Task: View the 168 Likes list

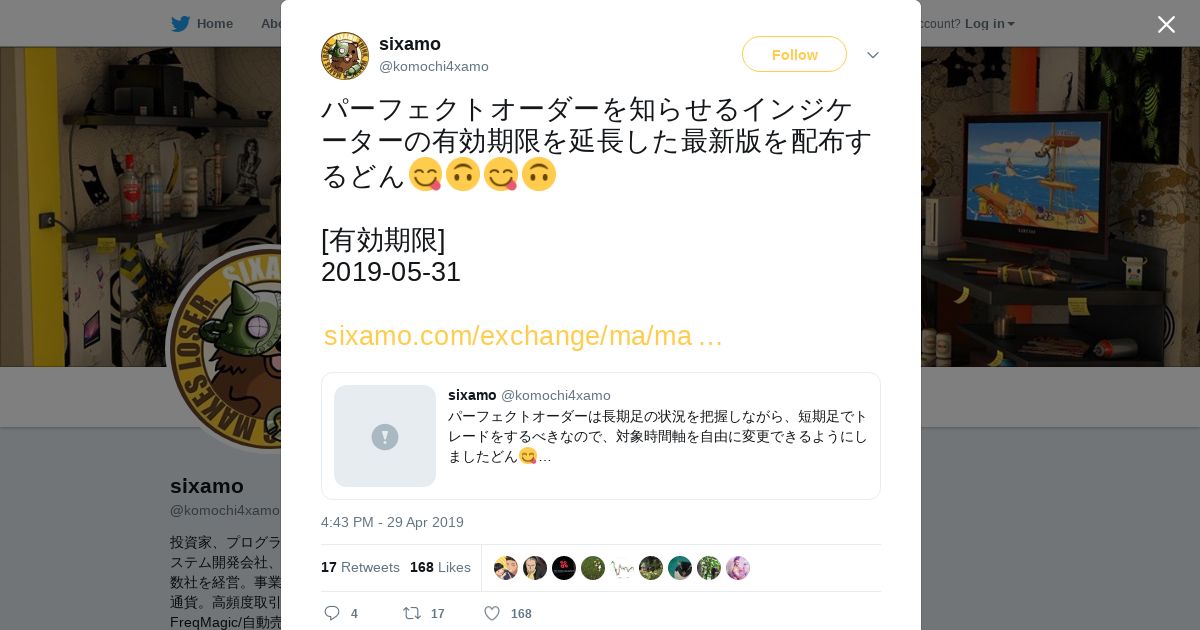Action: (440, 567)
